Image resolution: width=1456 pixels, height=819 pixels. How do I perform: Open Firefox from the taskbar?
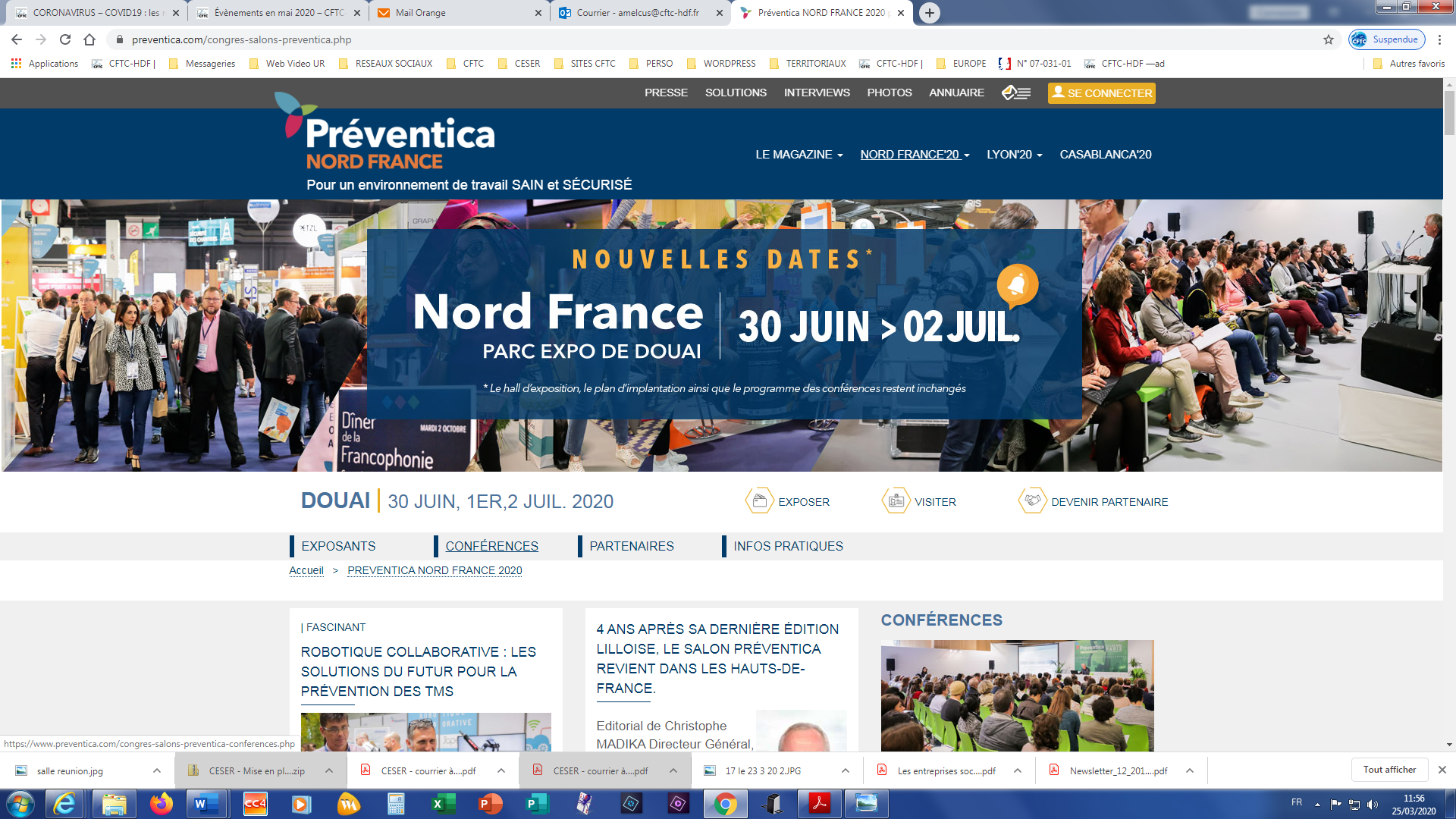tap(161, 804)
